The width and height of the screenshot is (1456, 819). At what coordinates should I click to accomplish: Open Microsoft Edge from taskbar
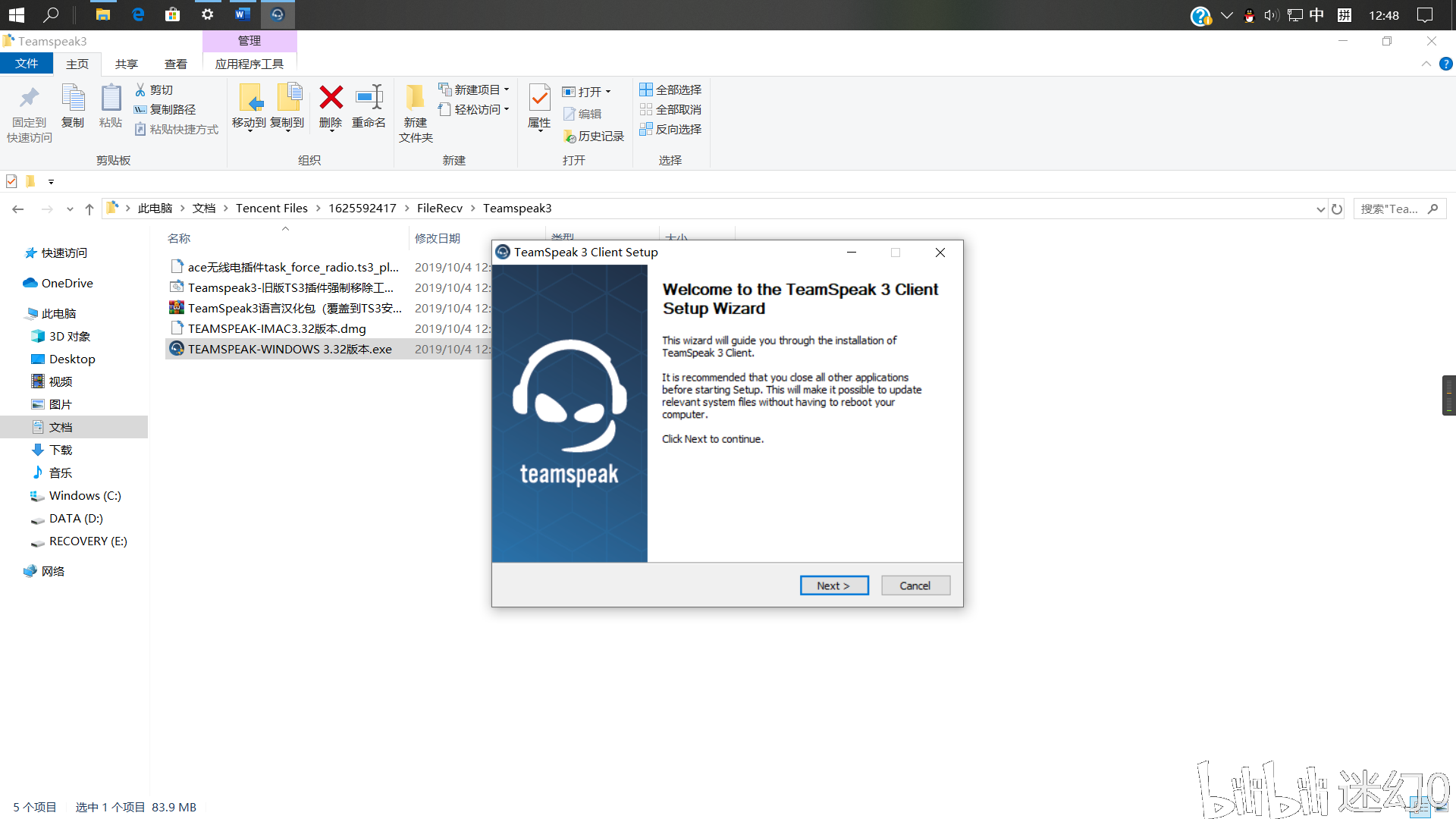pos(138,14)
